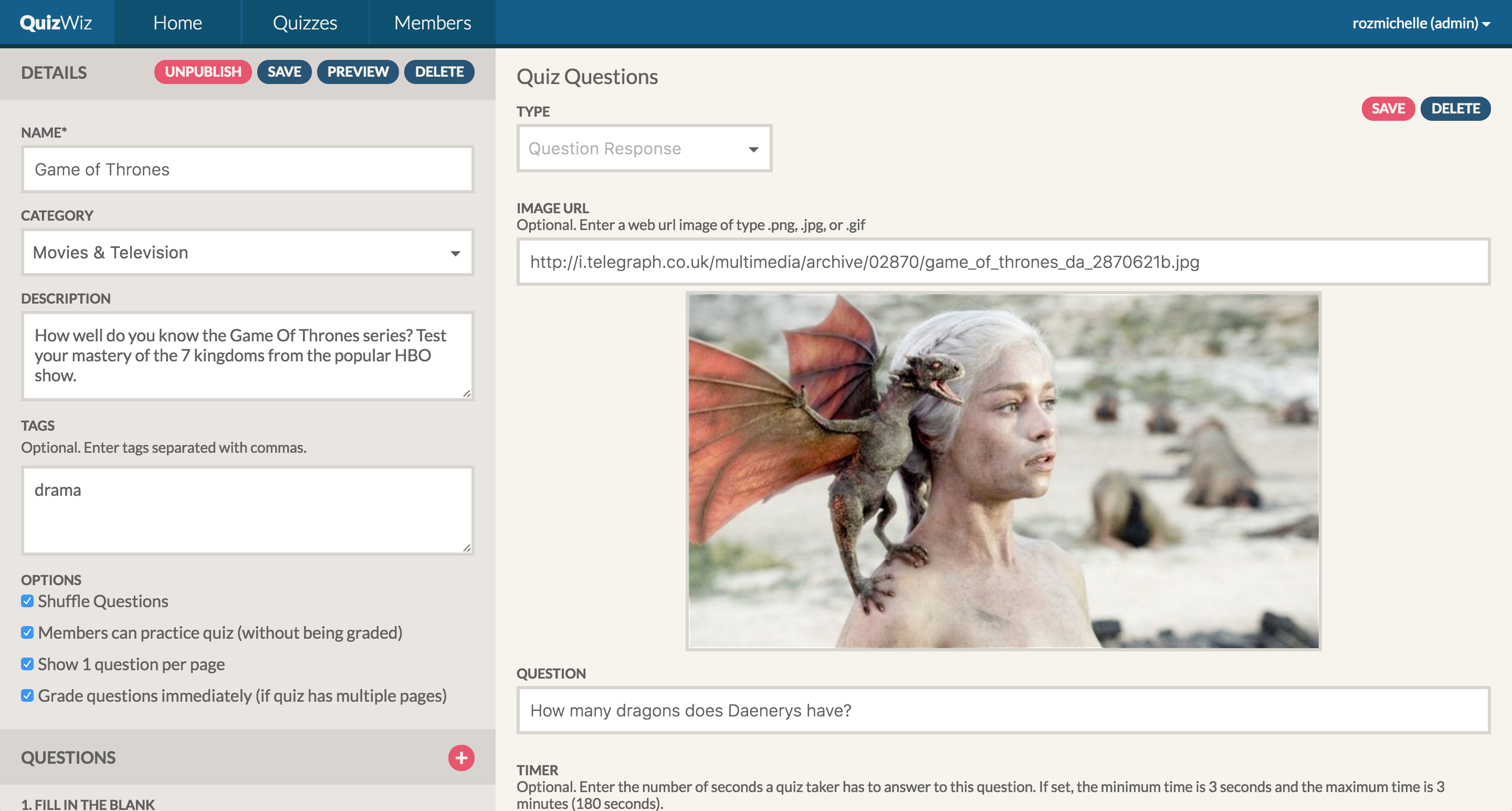Preview the quiz
The image size is (1512, 811).
coord(358,71)
